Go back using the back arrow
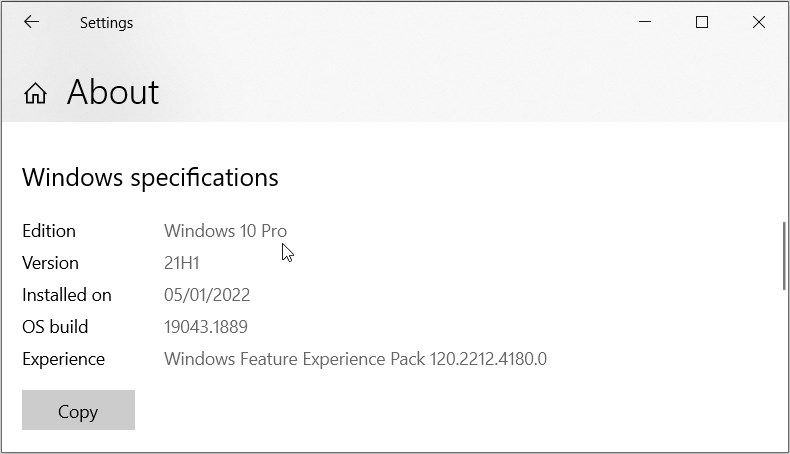Viewport: 790px width, 454px height. [x=31, y=22]
